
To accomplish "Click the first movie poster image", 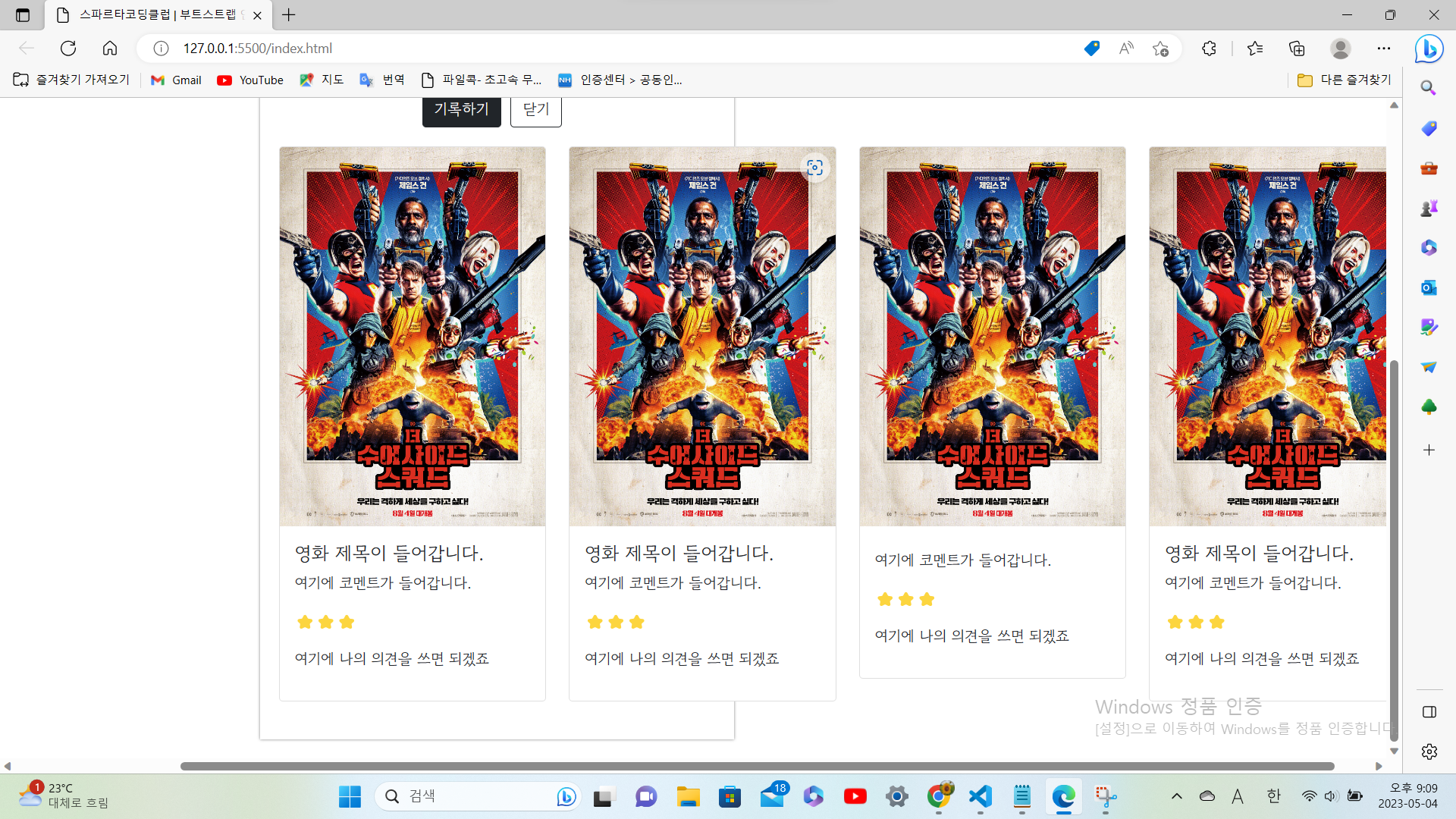I will [x=413, y=337].
